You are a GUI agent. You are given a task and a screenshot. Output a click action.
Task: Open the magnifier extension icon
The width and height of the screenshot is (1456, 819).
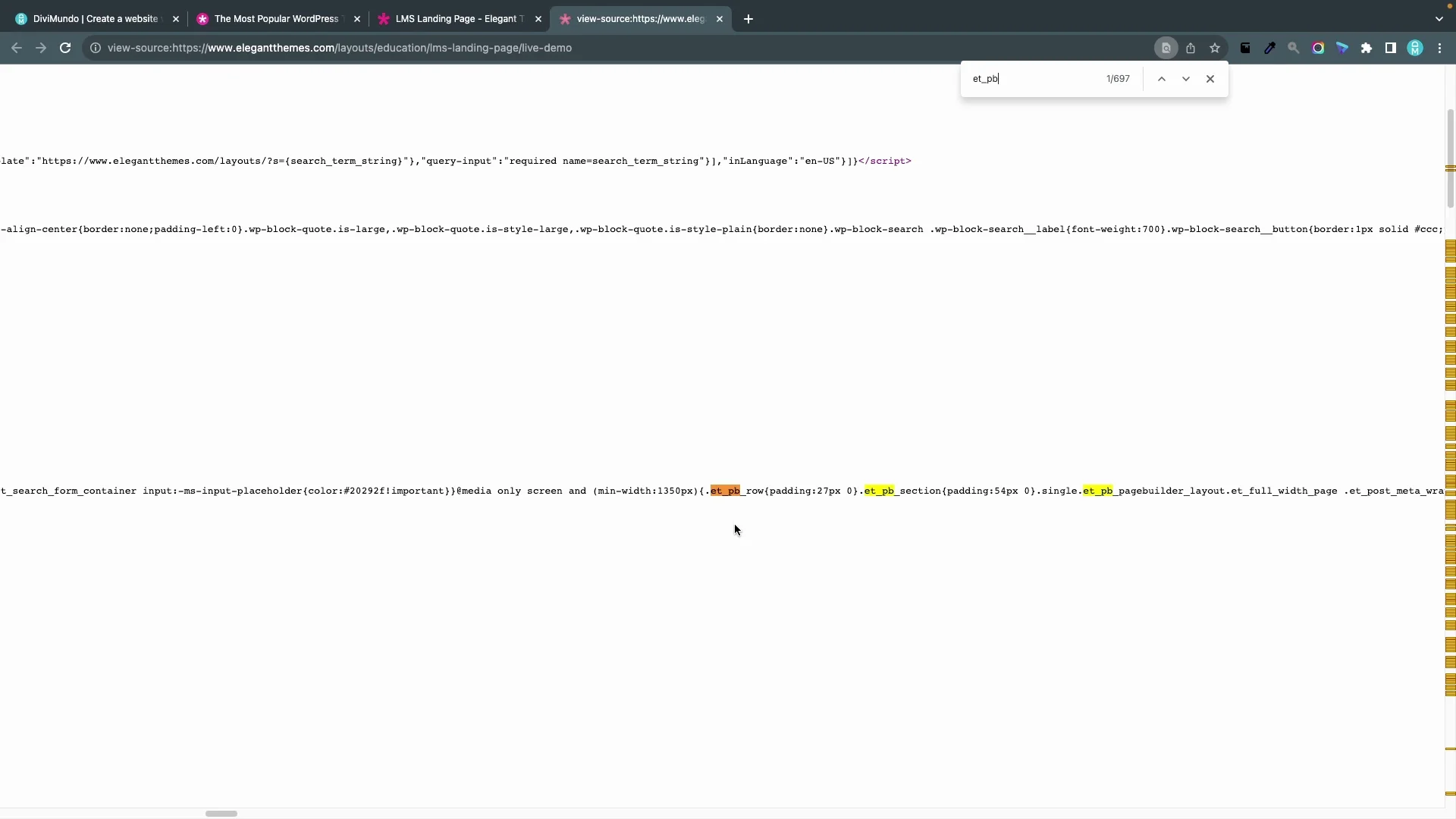click(x=1294, y=48)
